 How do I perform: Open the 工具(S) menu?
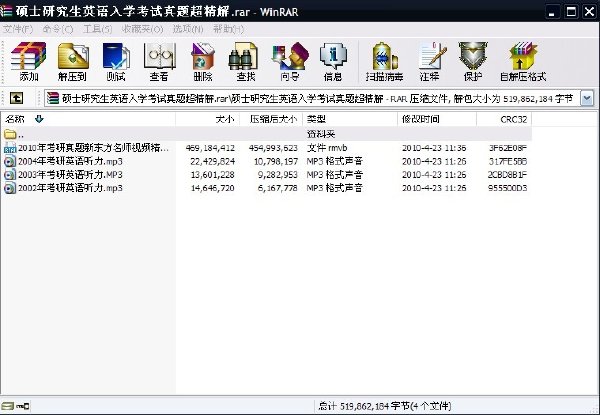click(x=98, y=29)
